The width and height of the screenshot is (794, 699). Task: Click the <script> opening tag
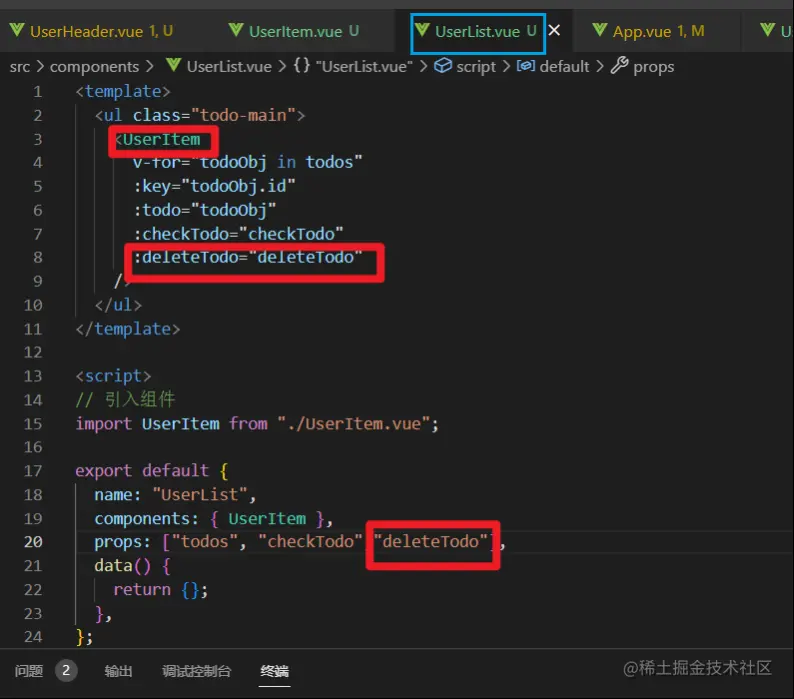click(x=113, y=376)
